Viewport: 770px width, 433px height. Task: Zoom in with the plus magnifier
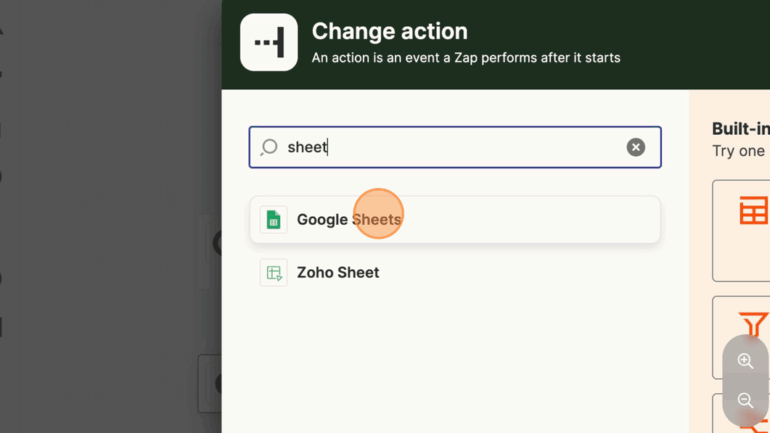coord(745,361)
